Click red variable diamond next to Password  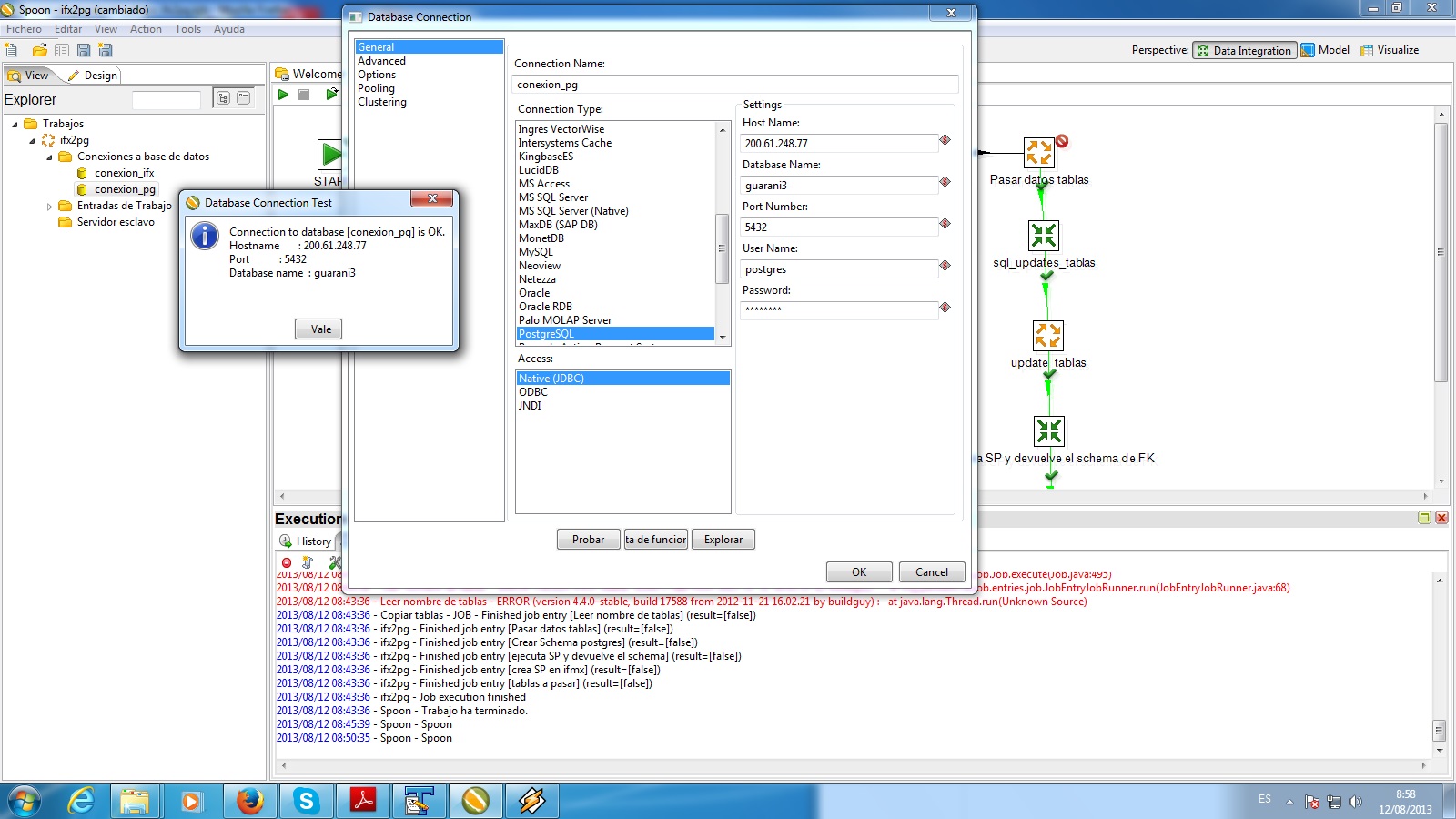pos(945,308)
